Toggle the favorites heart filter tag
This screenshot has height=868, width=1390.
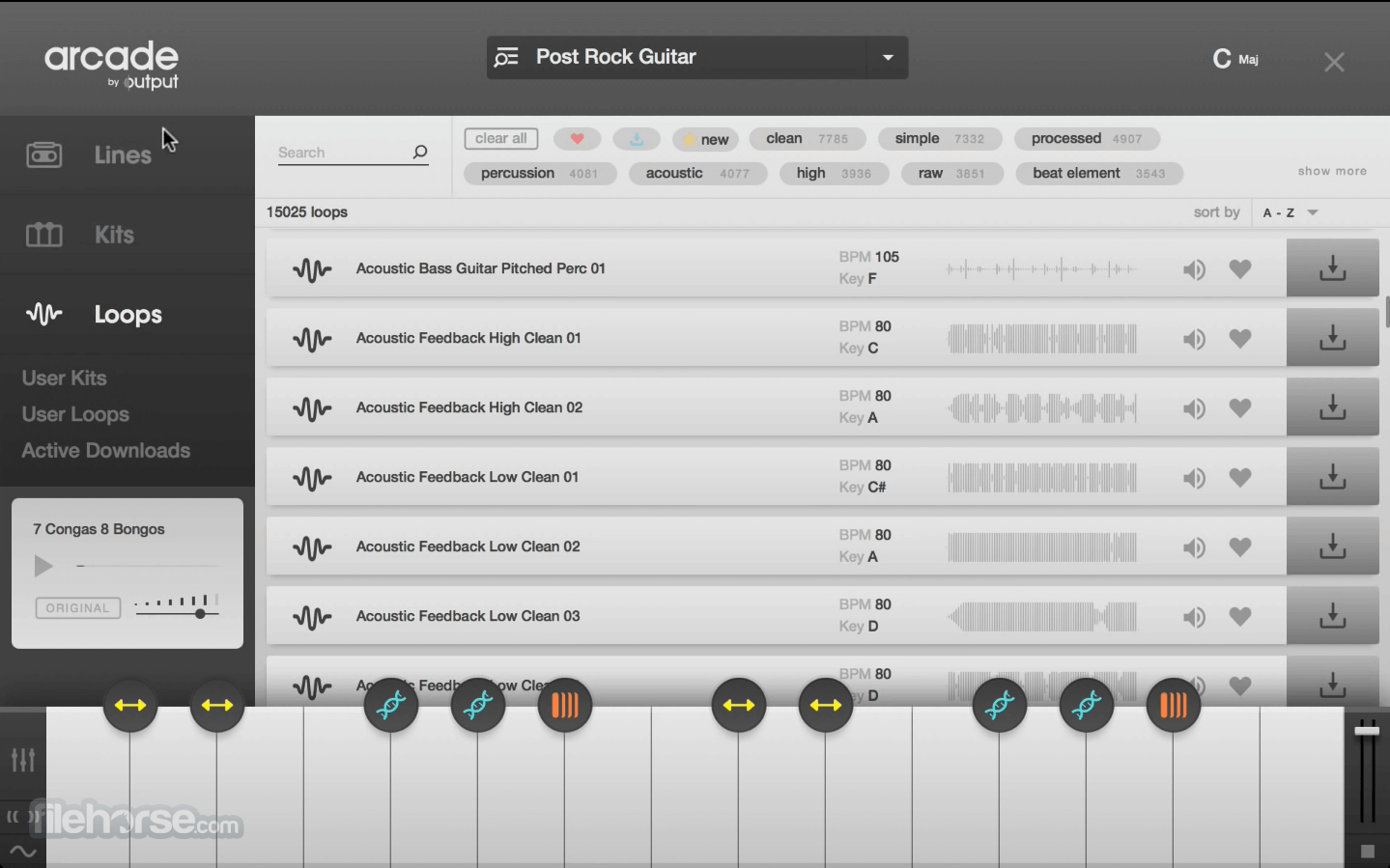pyautogui.click(x=577, y=139)
